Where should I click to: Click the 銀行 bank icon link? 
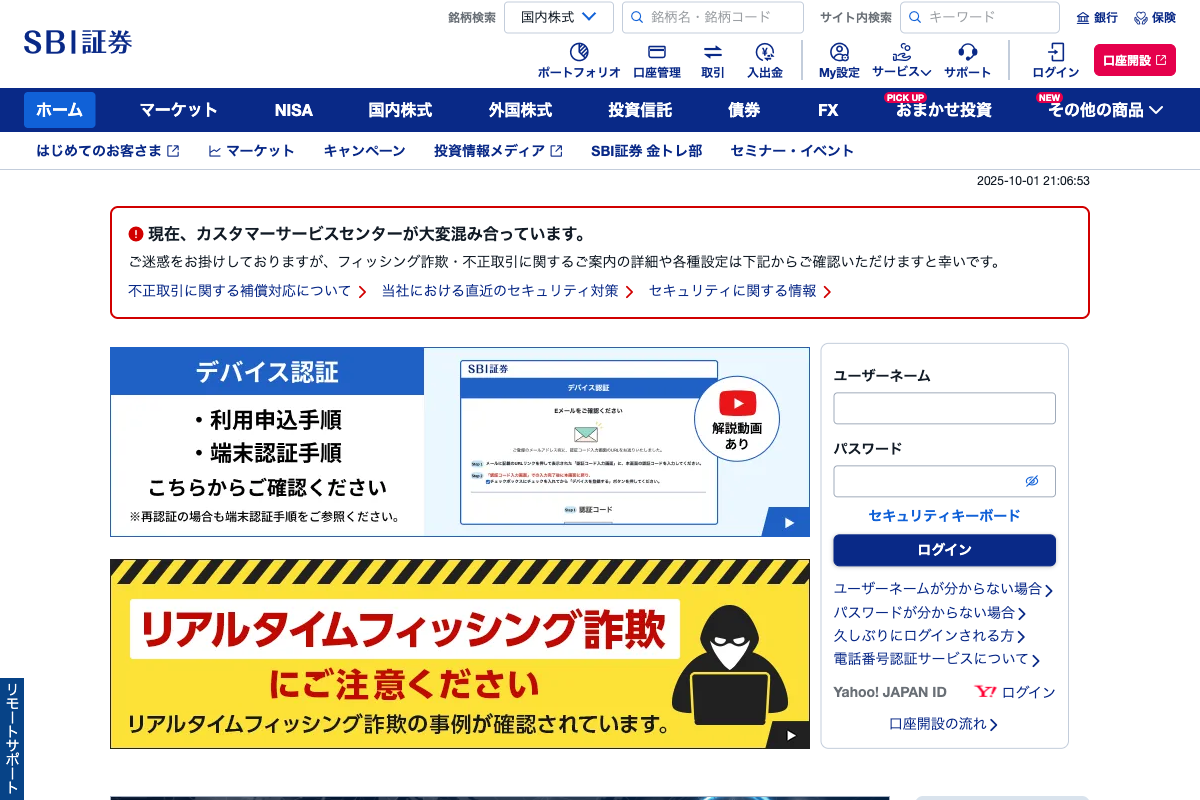click(x=1083, y=18)
